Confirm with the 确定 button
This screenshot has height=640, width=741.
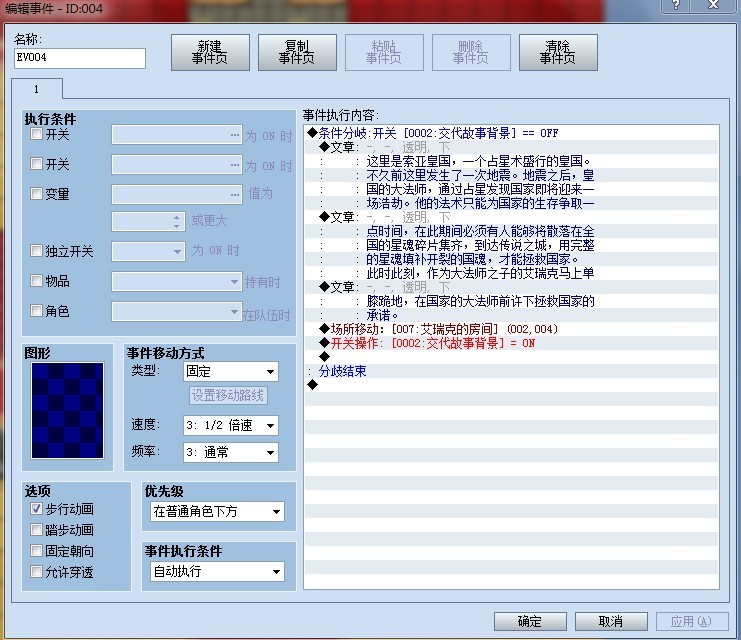tap(530, 621)
